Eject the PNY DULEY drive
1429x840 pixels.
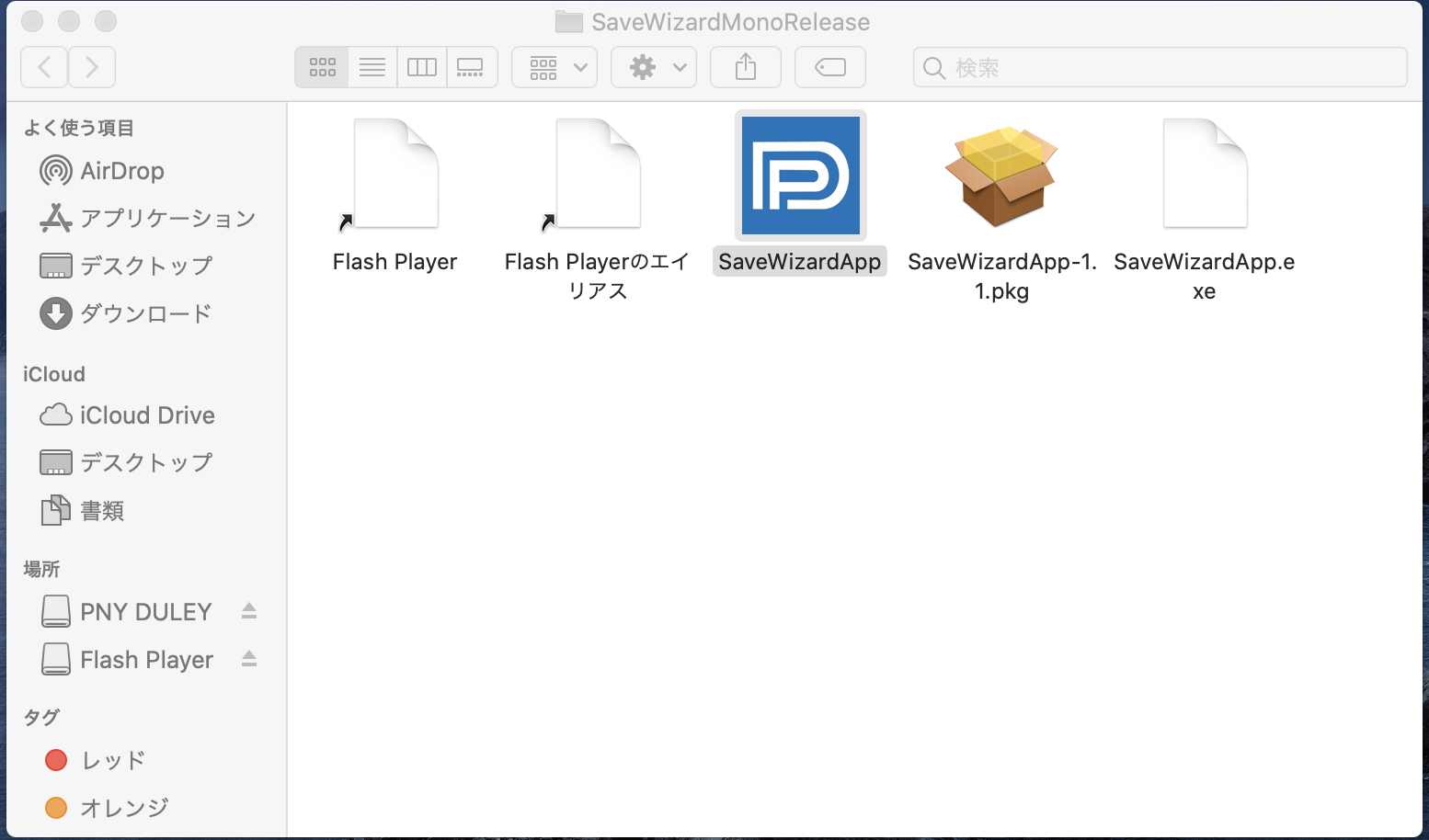(x=248, y=611)
